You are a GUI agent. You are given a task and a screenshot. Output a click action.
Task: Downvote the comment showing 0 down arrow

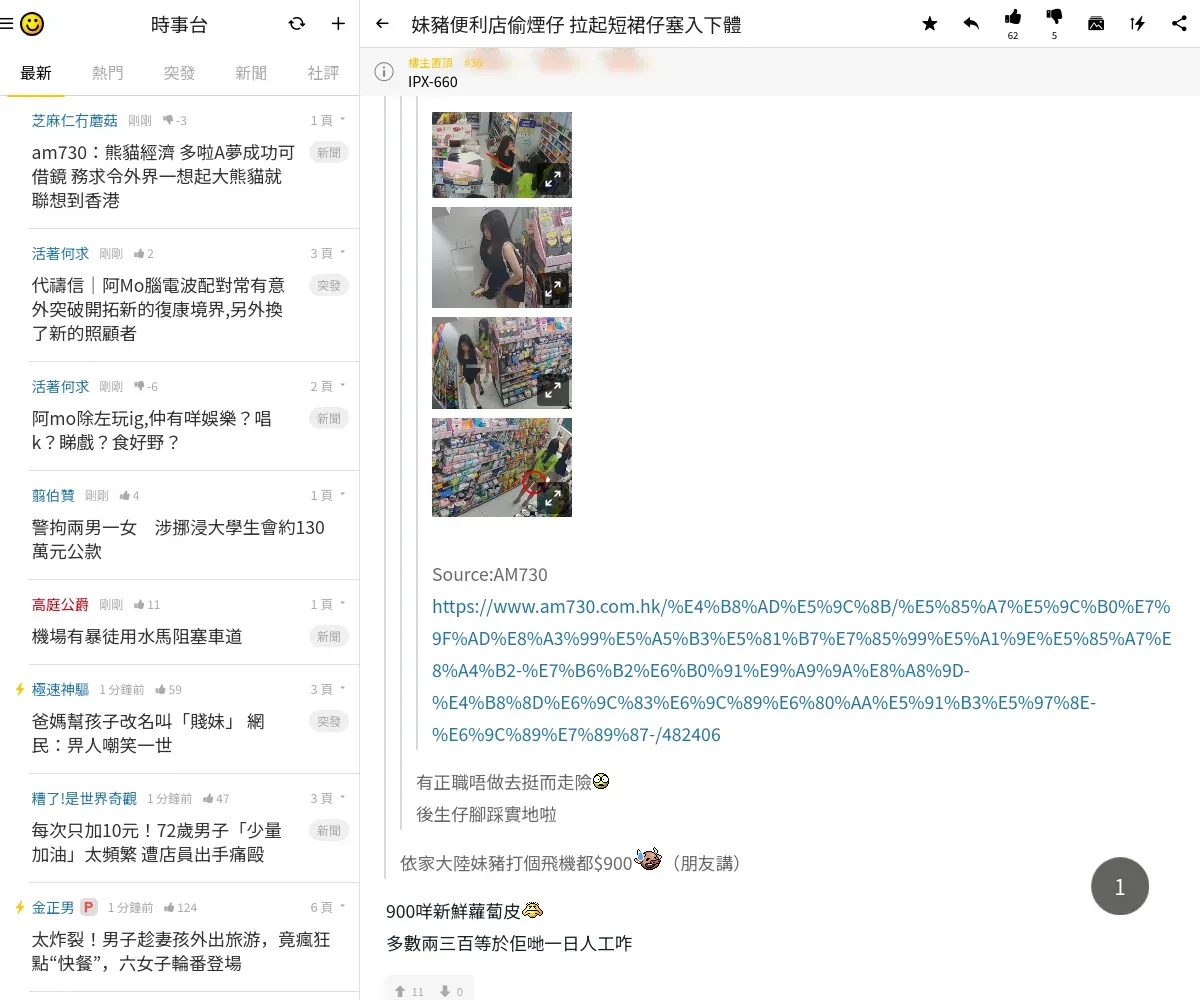451,991
